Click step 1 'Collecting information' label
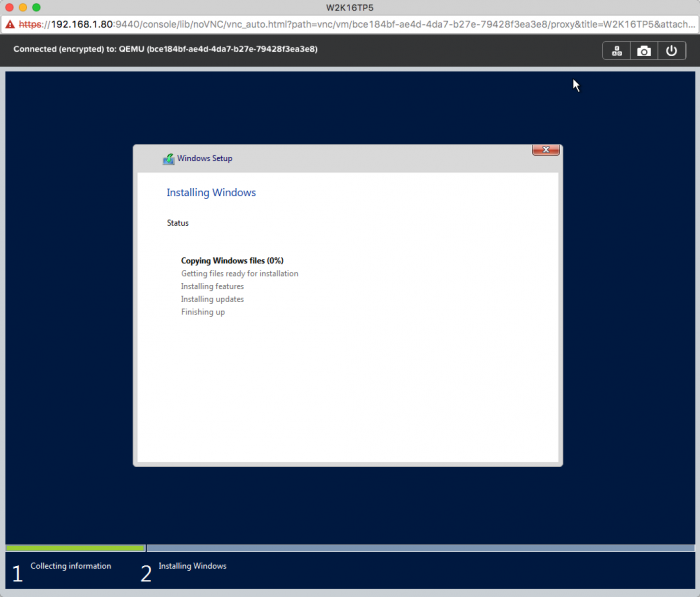This screenshot has height=597, width=700. (x=71, y=566)
